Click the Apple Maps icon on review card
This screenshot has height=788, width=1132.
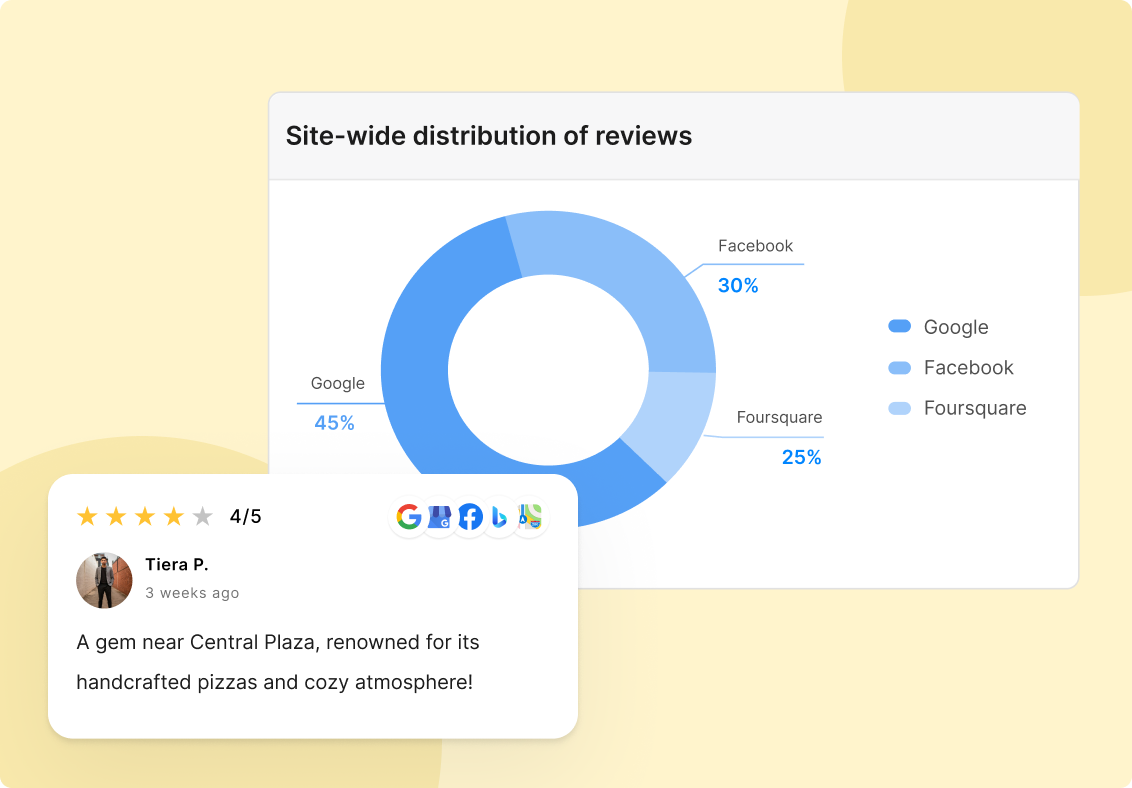pyautogui.click(x=530, y=517)
